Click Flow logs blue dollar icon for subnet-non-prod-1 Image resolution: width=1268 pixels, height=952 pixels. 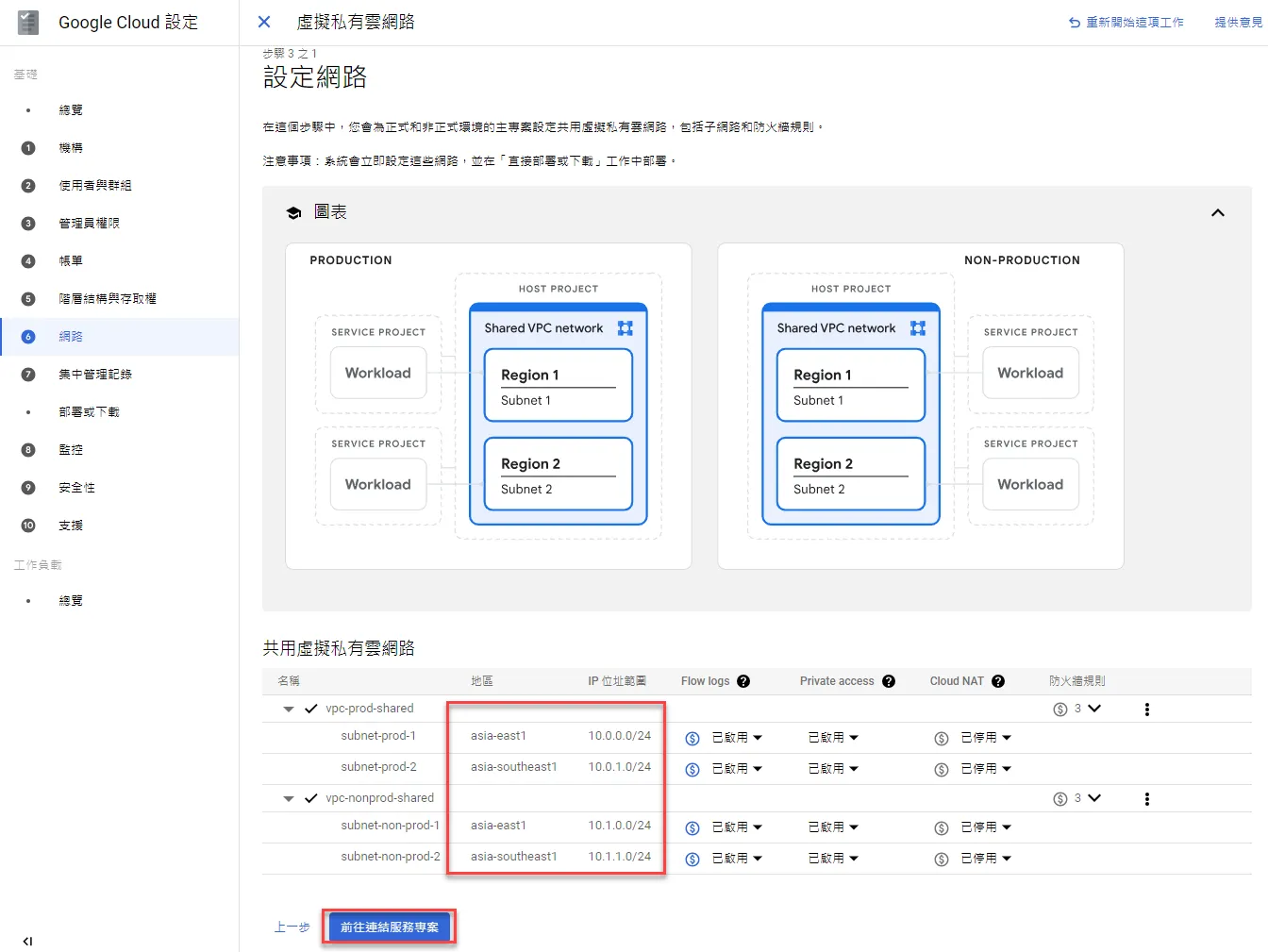[692, 828]
